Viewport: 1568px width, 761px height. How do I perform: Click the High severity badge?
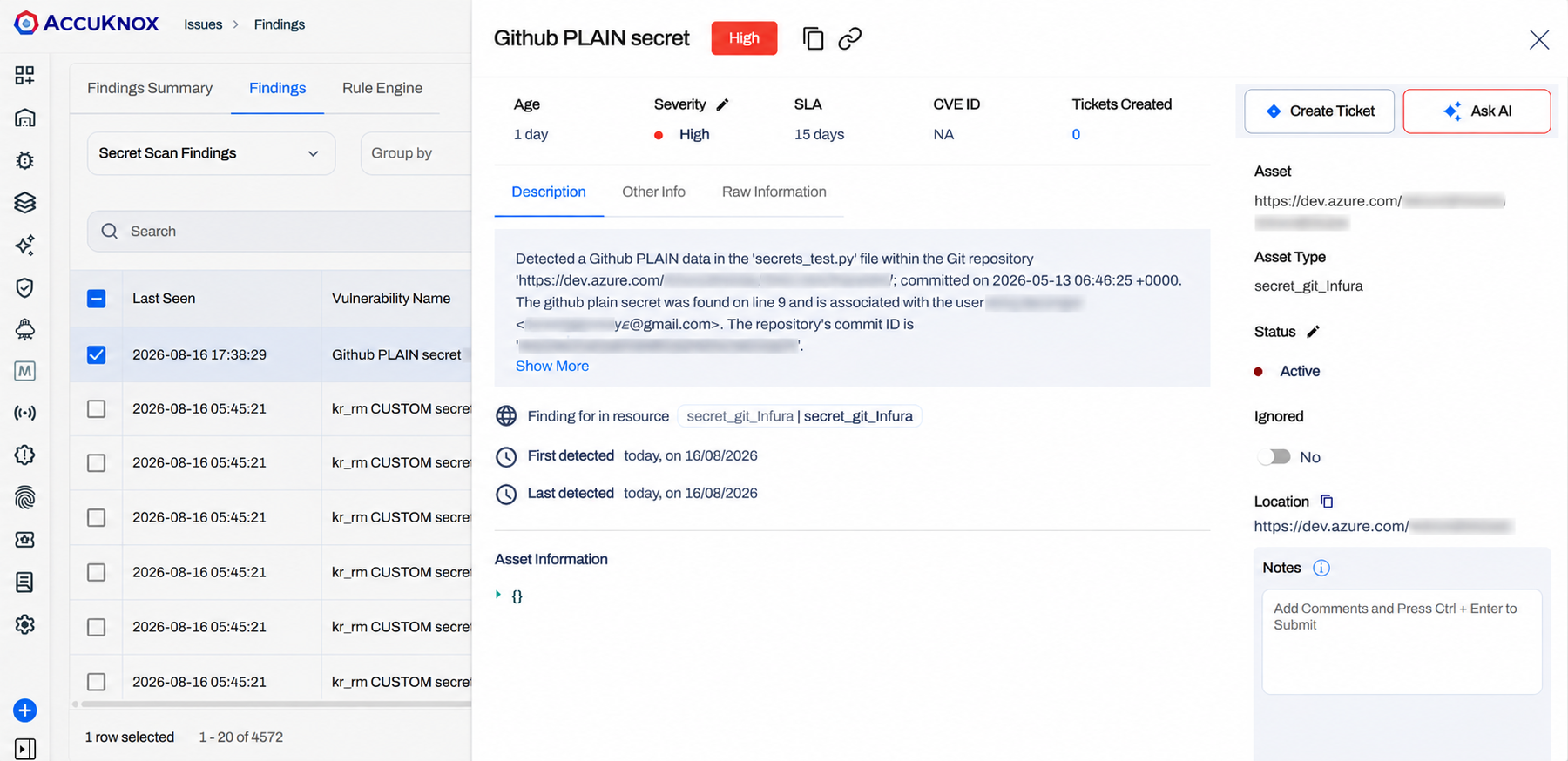tap(744, 38)
